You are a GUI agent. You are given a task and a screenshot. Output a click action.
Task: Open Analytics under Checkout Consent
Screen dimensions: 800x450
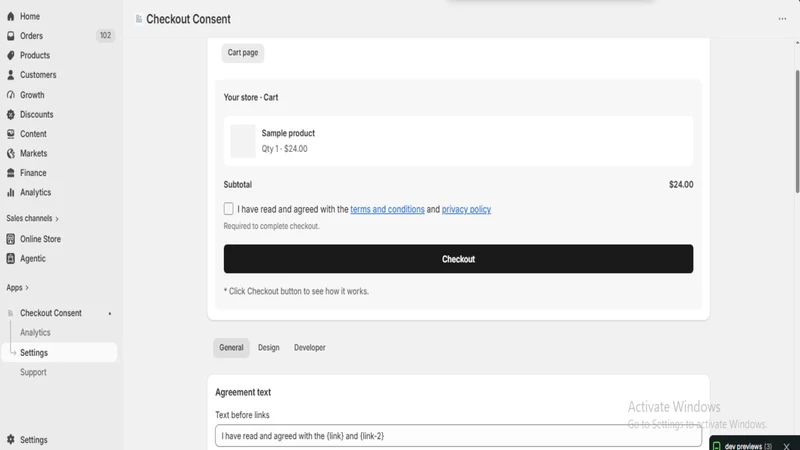click(35, 333)
